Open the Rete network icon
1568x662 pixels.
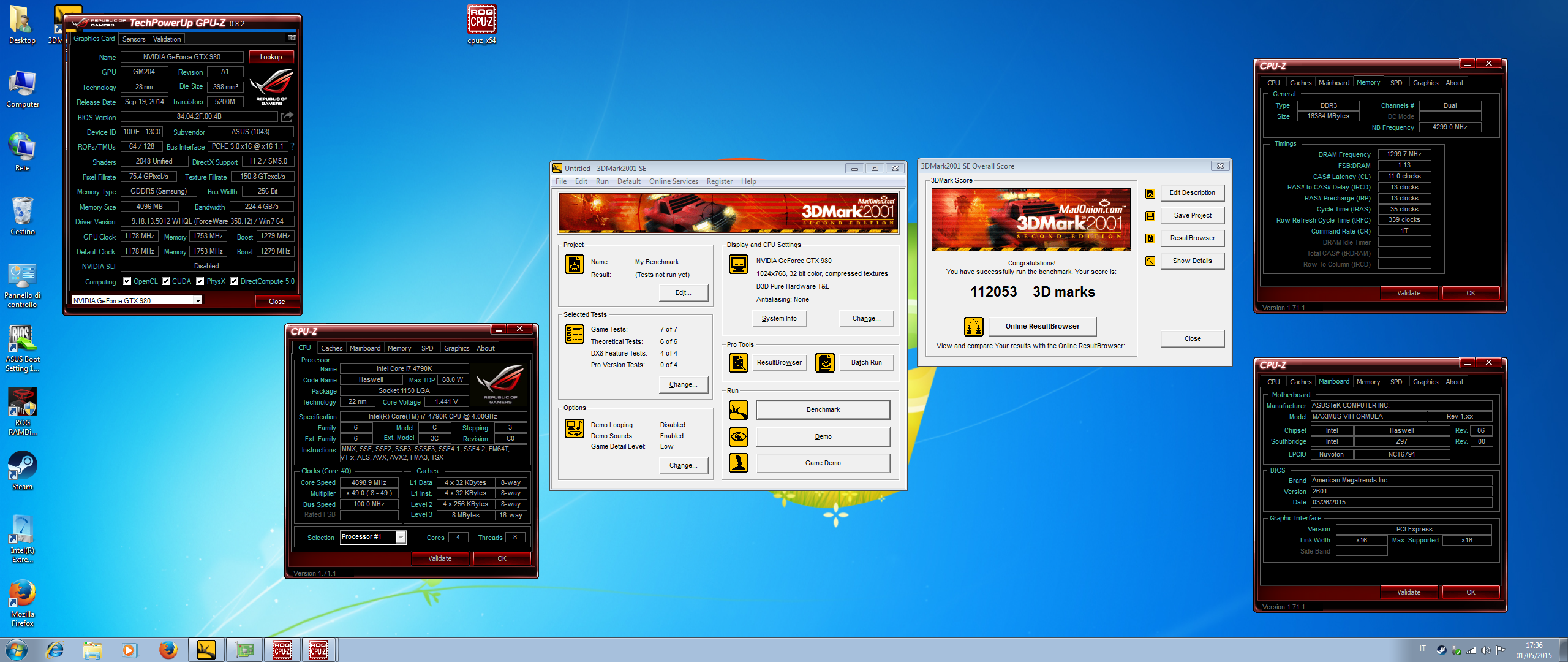[x=23, y=153]
